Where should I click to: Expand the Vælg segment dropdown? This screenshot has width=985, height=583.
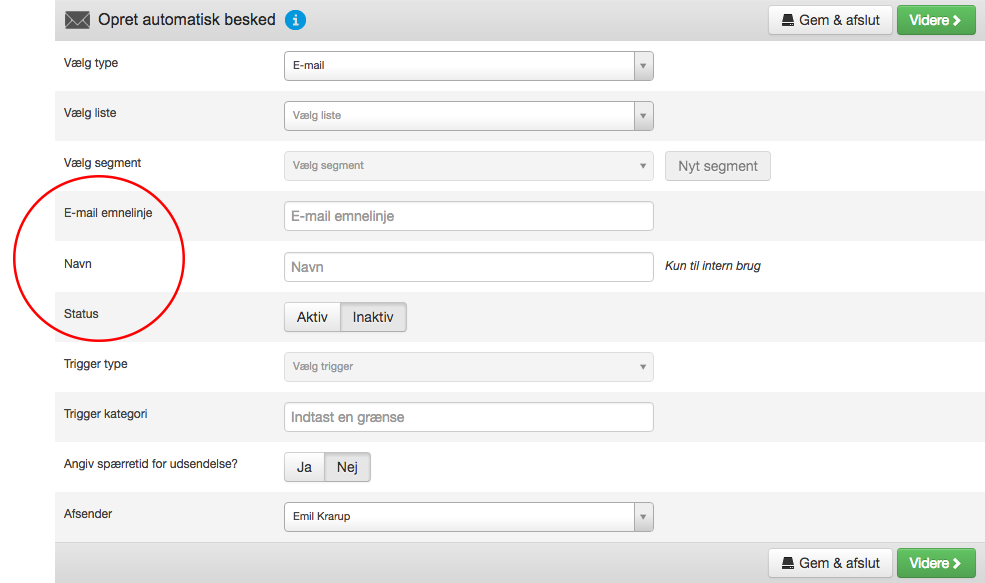[469, 166]
